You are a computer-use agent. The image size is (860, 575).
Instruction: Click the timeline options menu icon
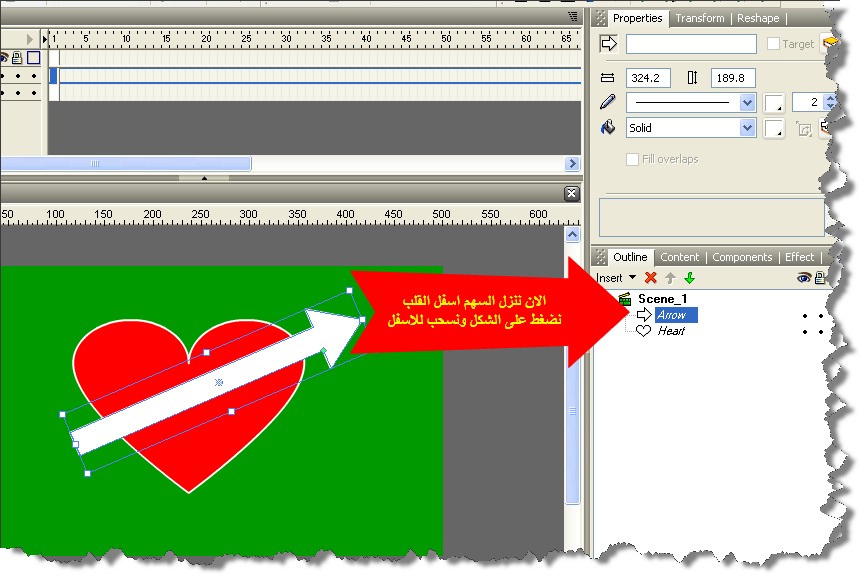click(x=573, y=17)
